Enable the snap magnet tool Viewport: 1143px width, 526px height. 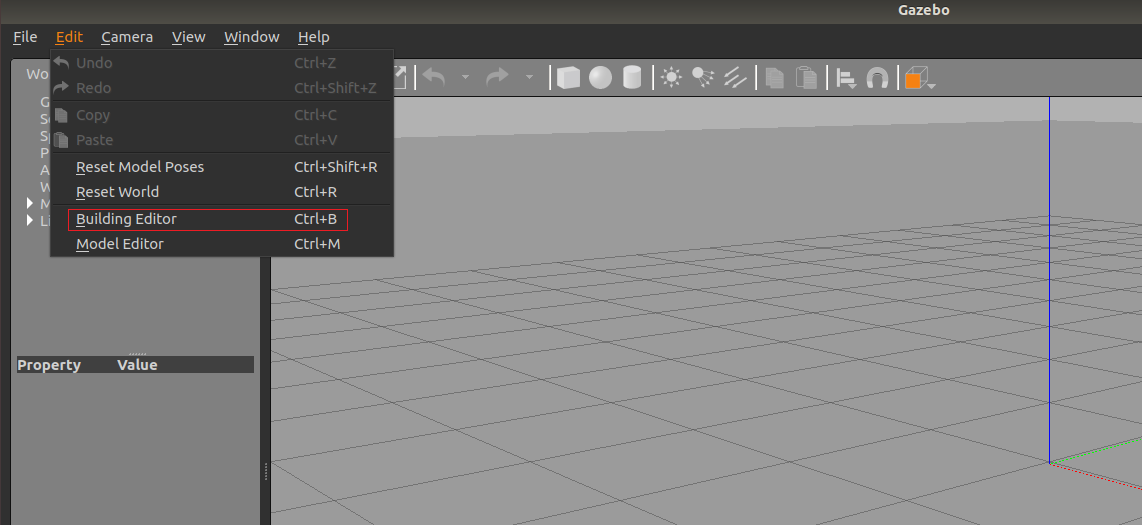tap(877, 78)
